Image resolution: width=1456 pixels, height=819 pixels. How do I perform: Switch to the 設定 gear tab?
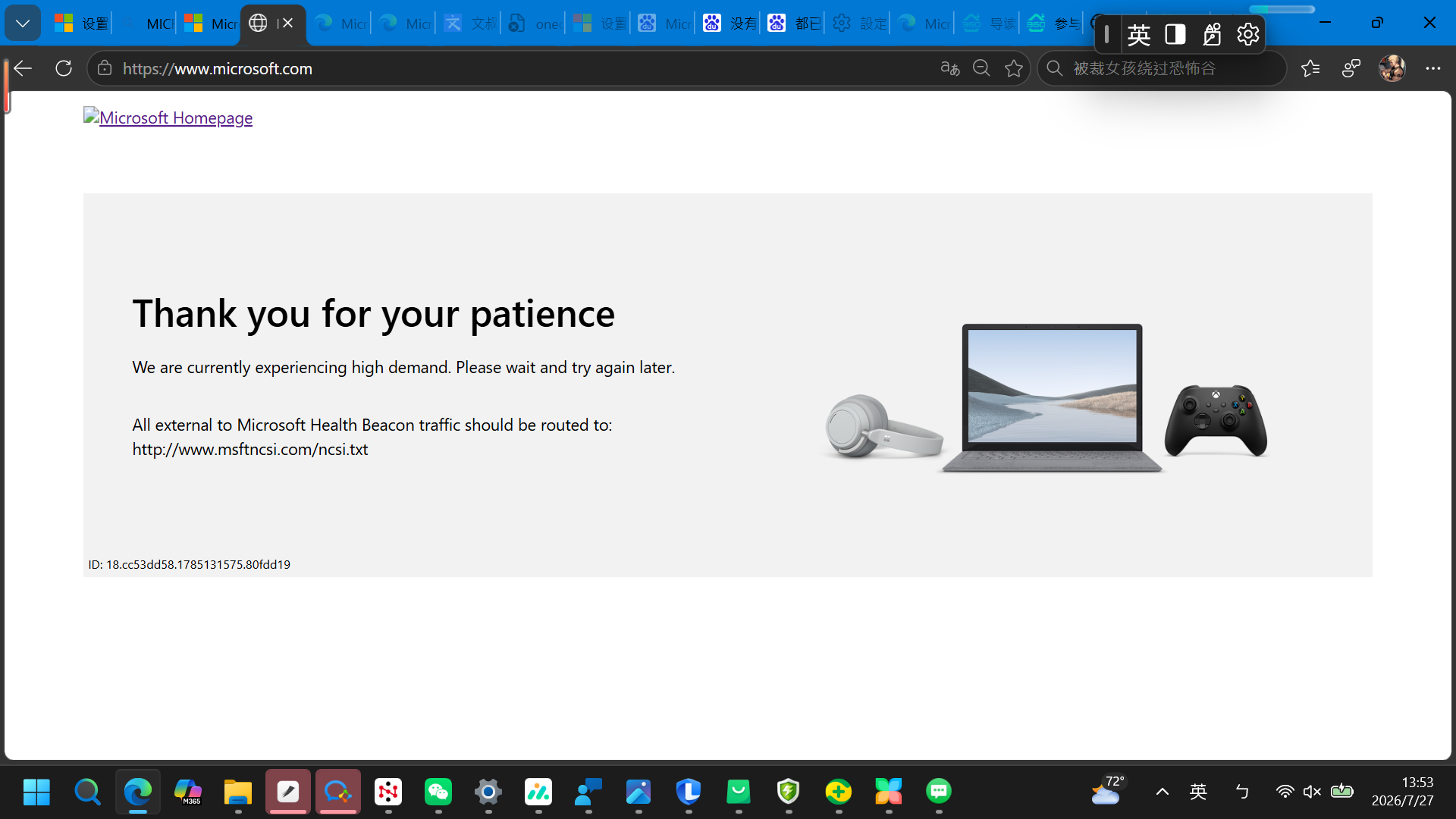click(x=858, y=24)
